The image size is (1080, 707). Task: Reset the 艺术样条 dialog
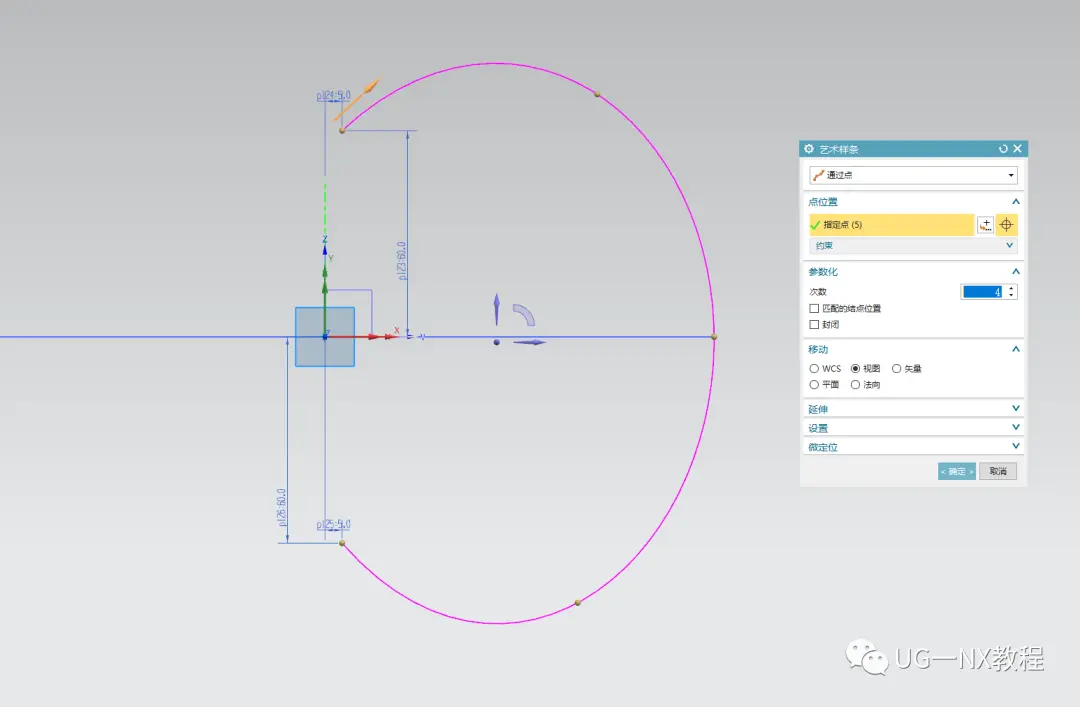point(1003,149)
